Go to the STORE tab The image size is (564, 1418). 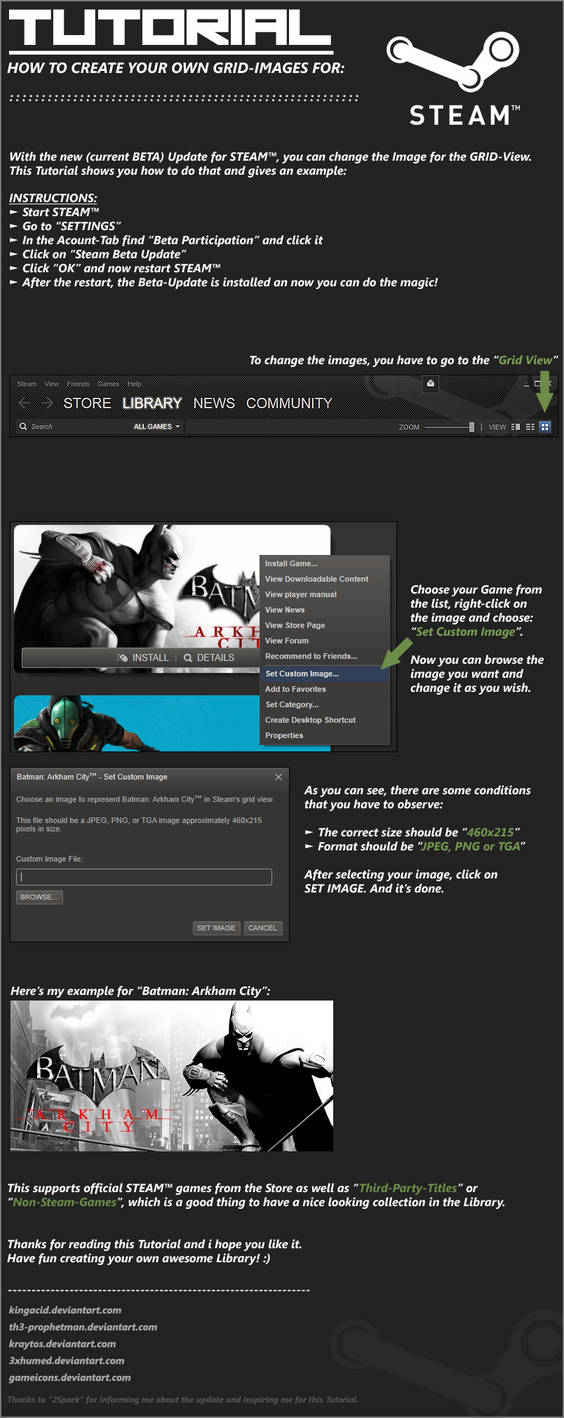pos(87,403)
